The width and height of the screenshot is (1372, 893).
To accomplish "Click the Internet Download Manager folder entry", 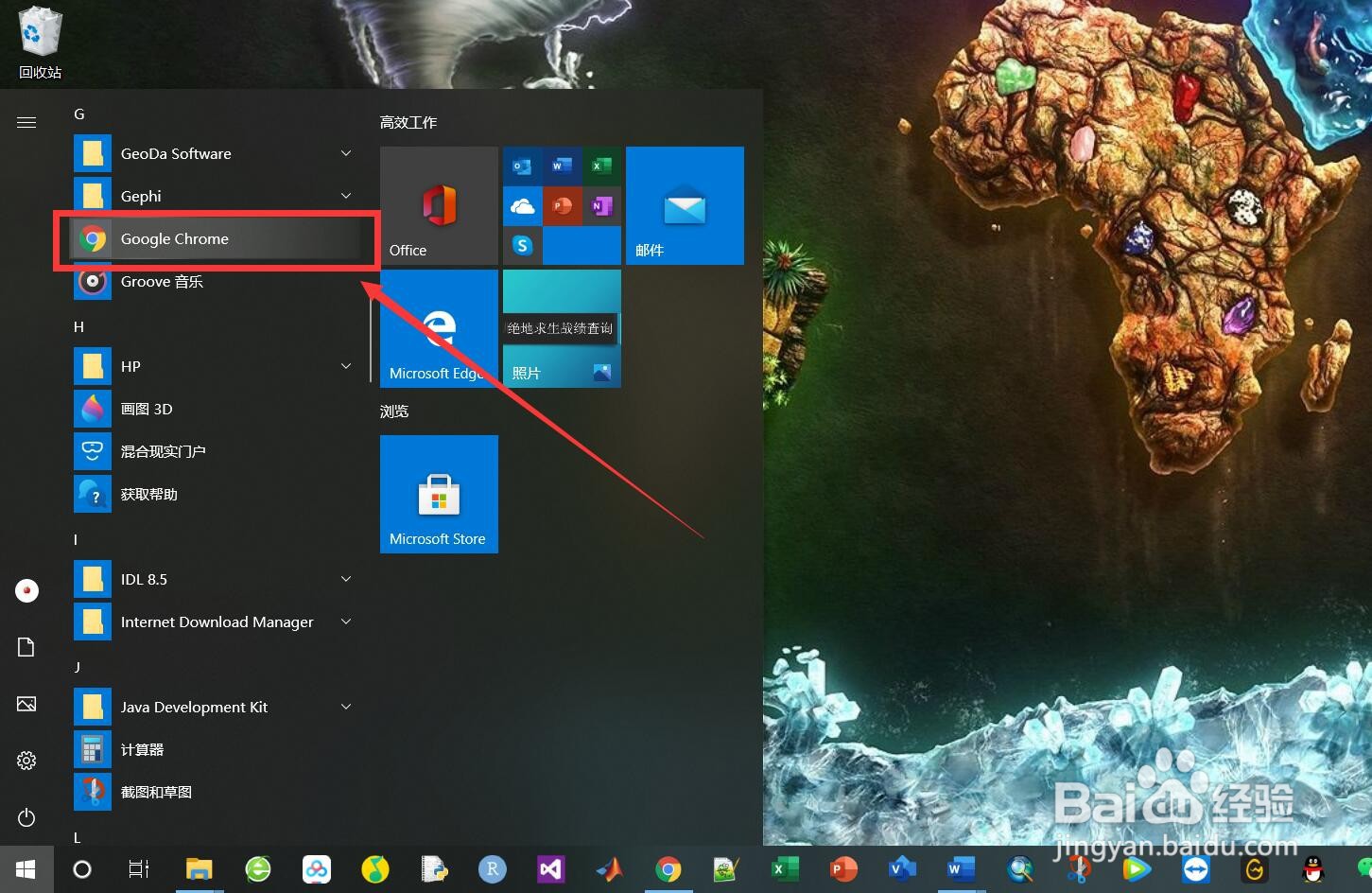I will point(216,622).
